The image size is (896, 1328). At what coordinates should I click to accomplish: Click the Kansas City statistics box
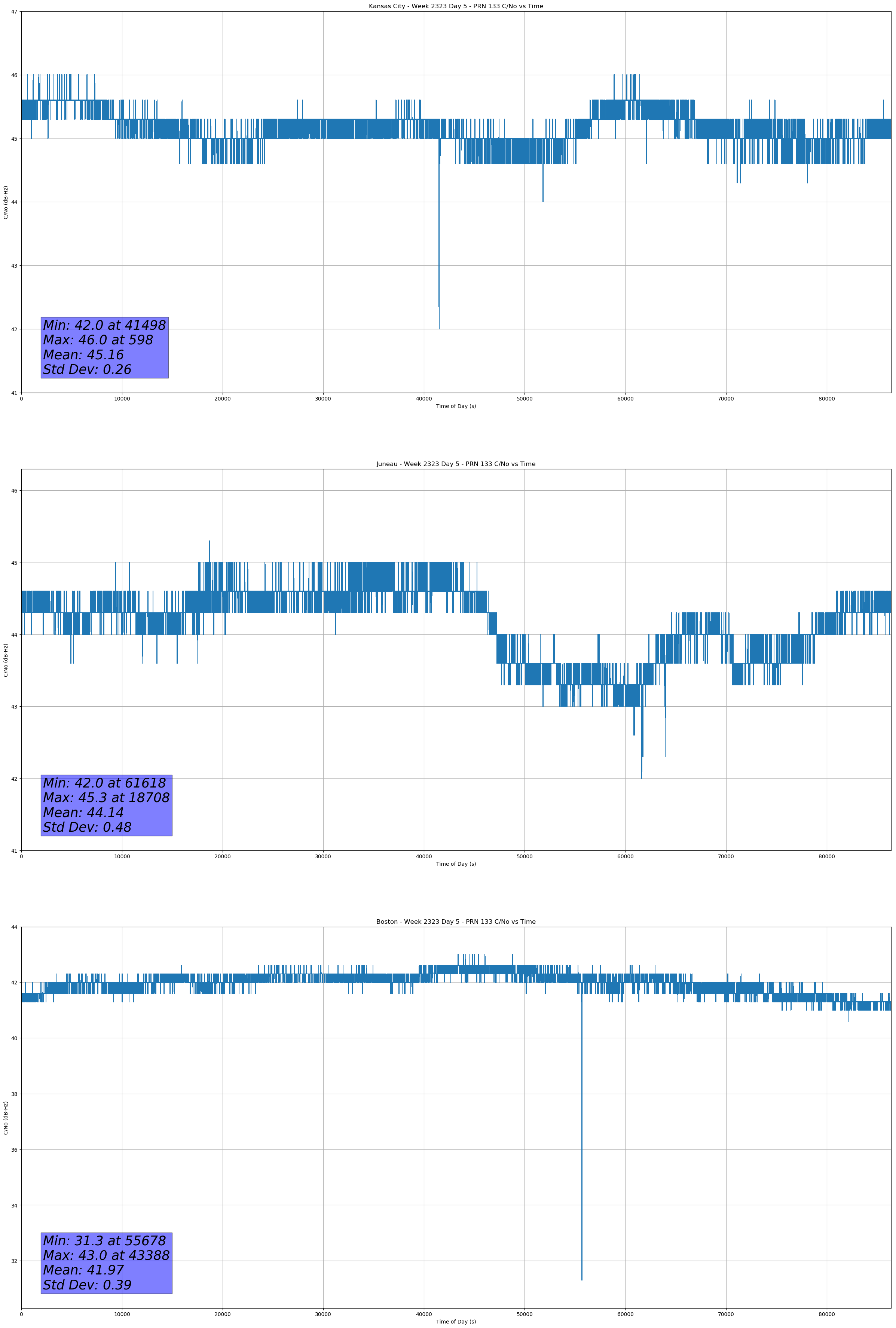pos(104,347)
